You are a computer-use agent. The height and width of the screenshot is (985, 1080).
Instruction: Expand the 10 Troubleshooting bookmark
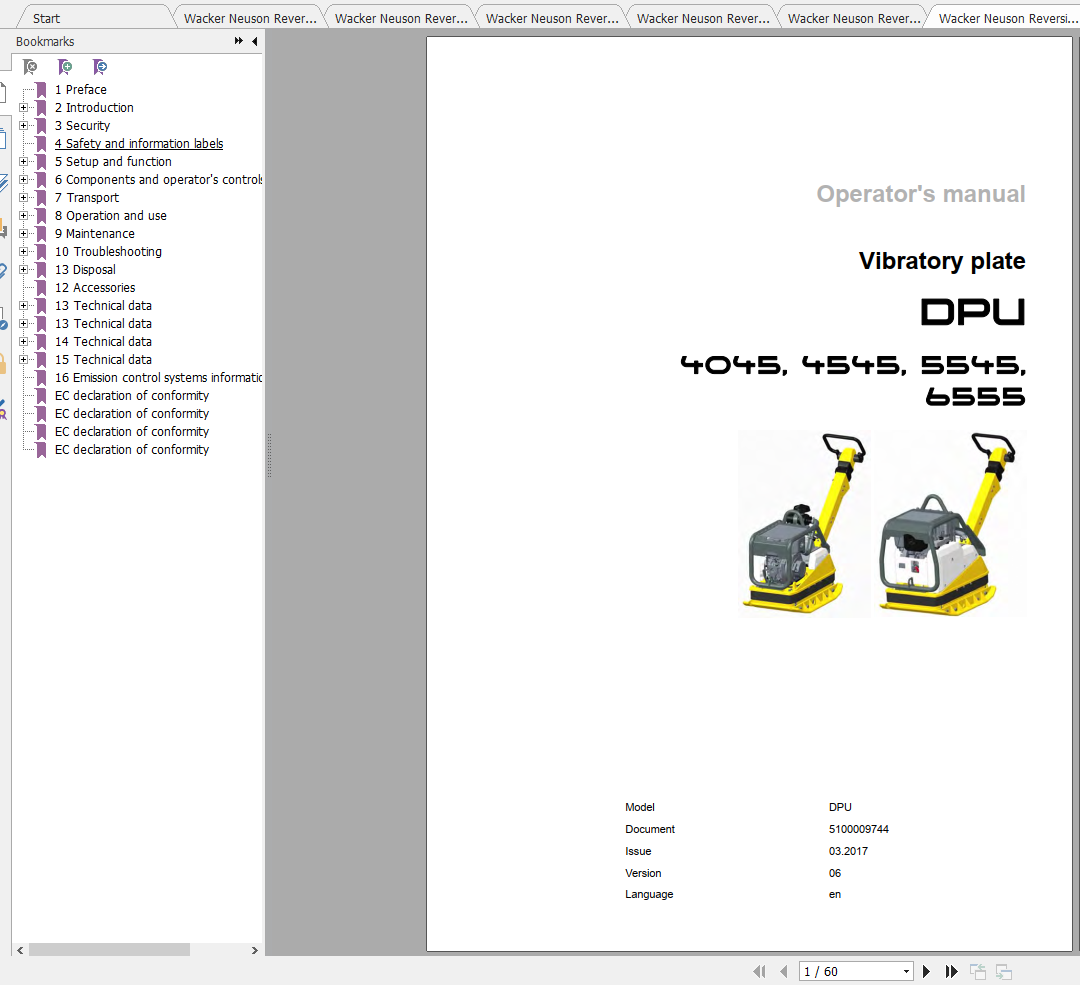tap(23, 251)
